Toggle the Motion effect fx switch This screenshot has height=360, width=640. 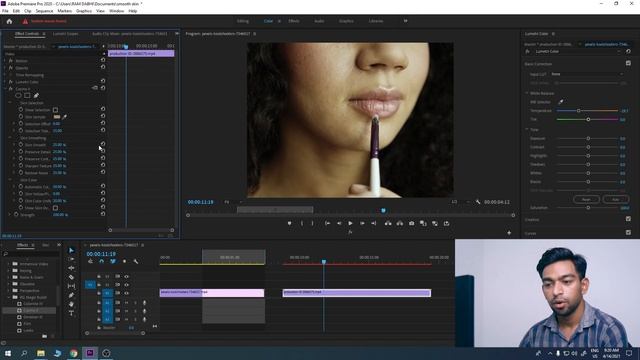pyautogui.click(x=11, y=61)
